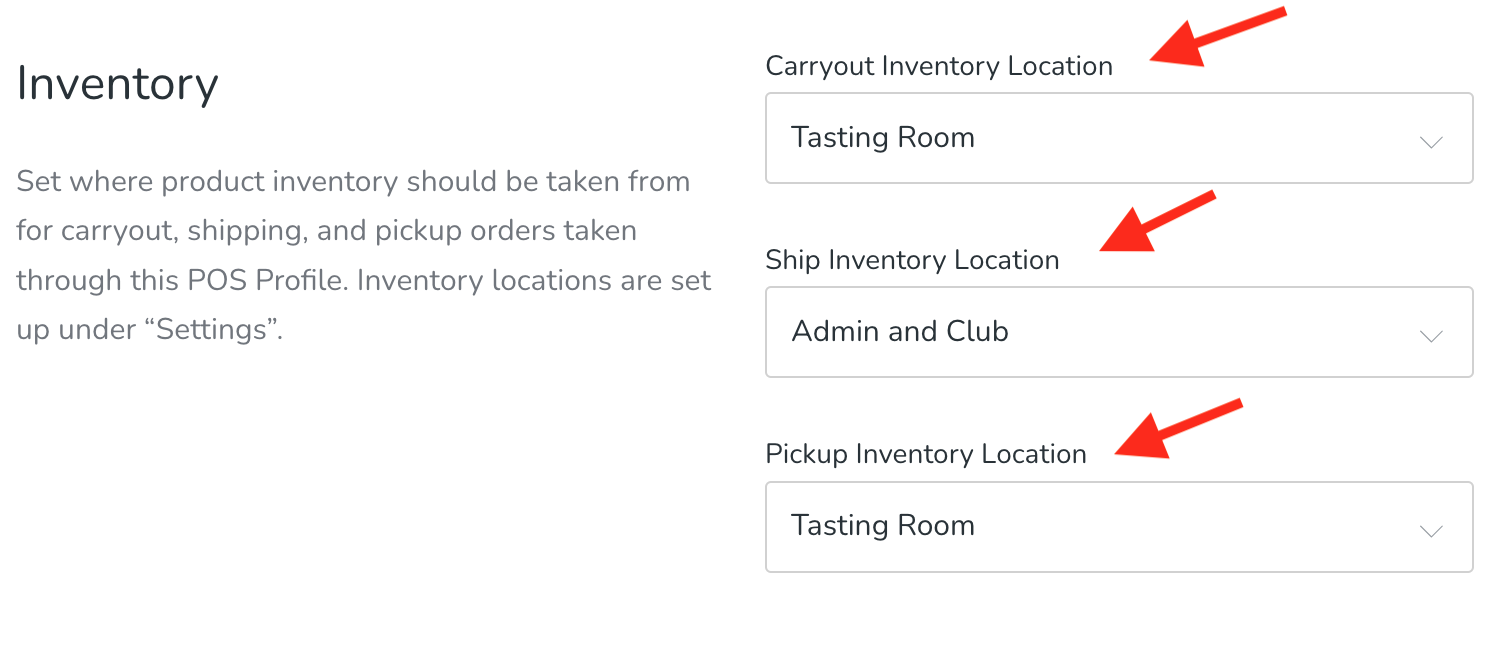Click the Ship Inventory Location label
Screen dimensions: 1500x650
click(x=911, y=260)
